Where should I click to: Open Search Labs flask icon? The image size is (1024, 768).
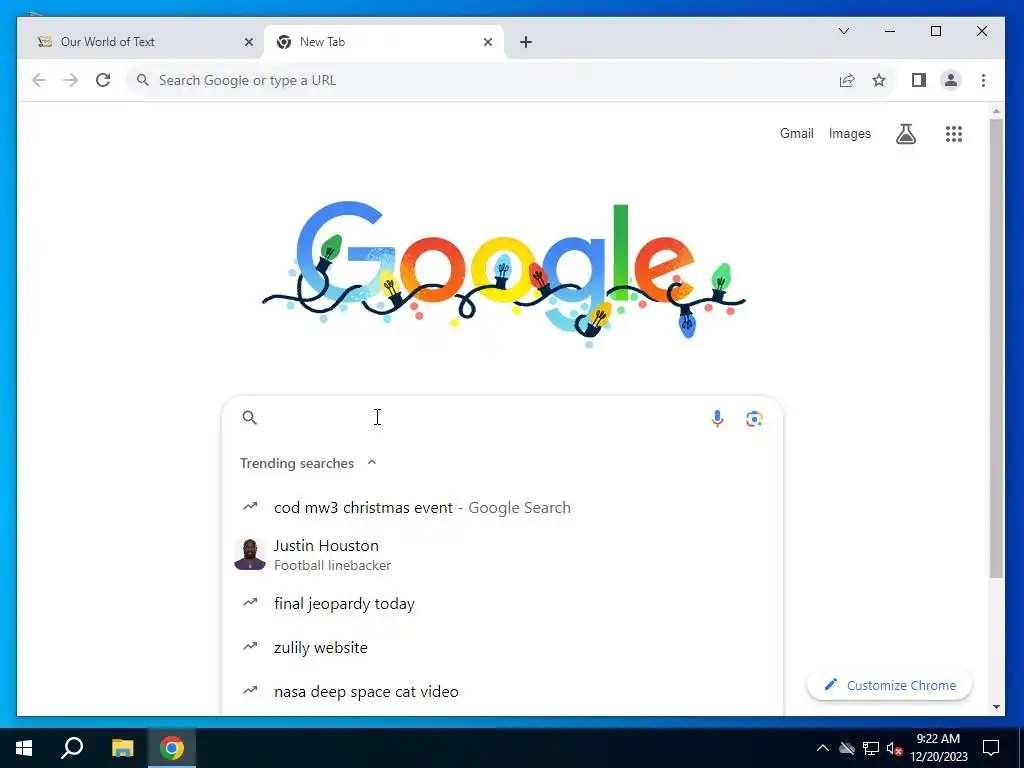click(906, 134)
